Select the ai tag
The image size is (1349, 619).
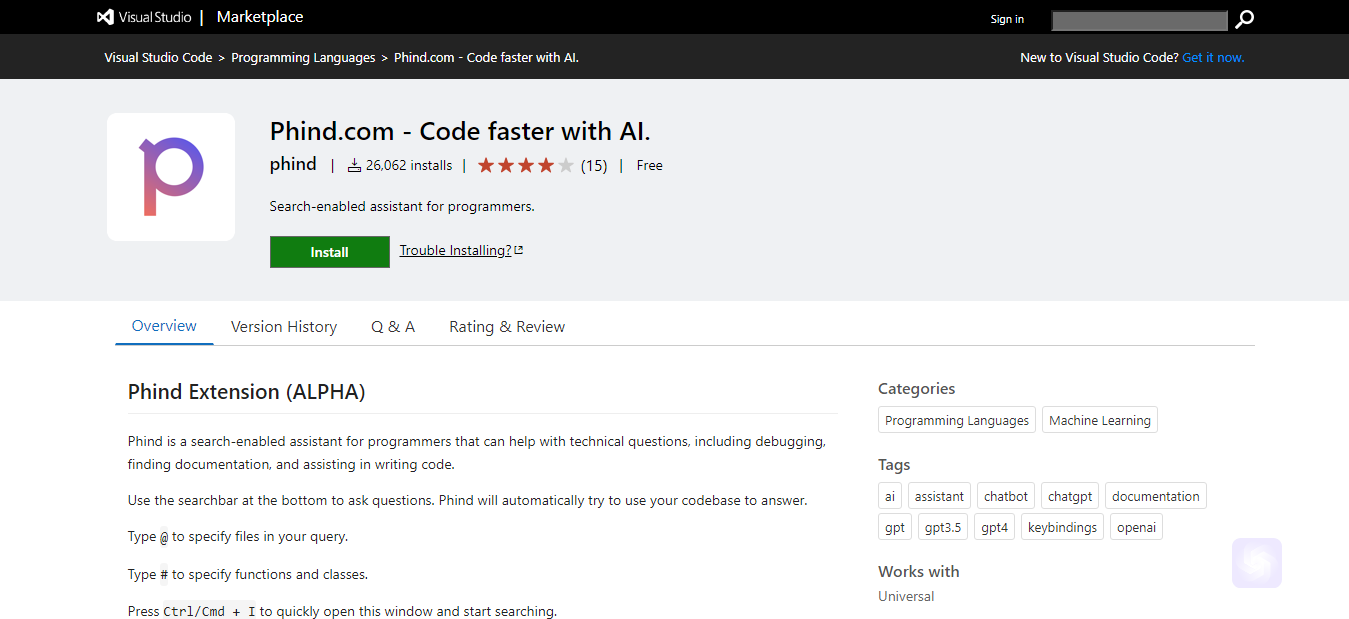coord(890,496)
